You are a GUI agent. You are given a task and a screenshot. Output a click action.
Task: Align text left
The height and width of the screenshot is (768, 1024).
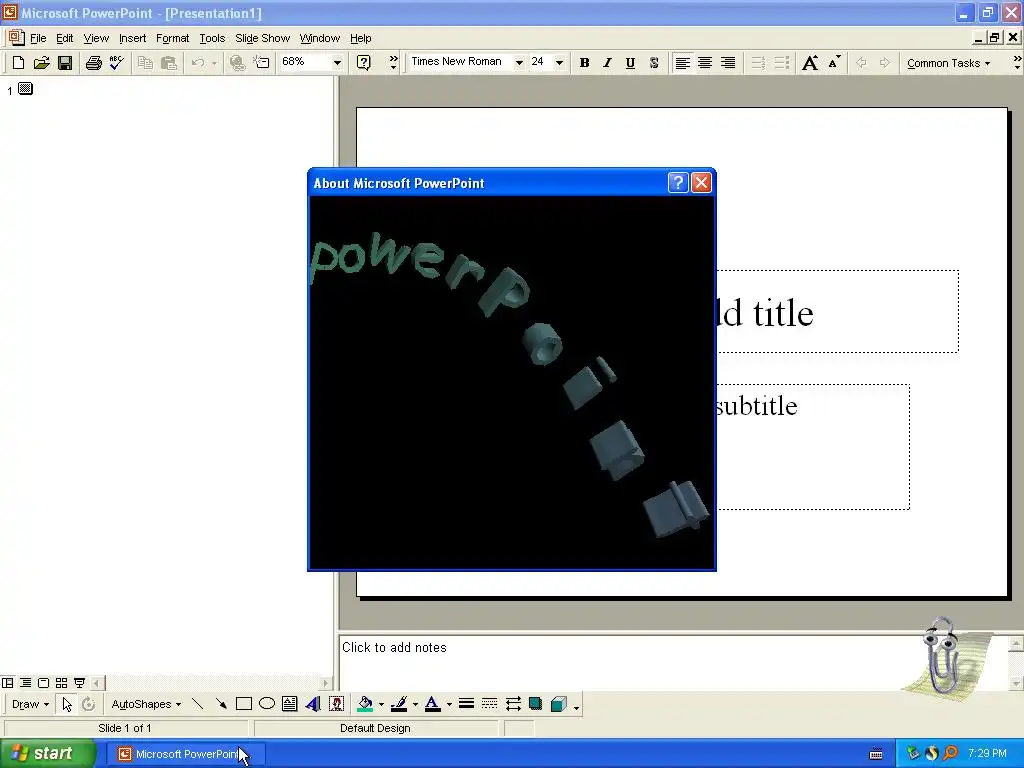click(x=682, y=63)
